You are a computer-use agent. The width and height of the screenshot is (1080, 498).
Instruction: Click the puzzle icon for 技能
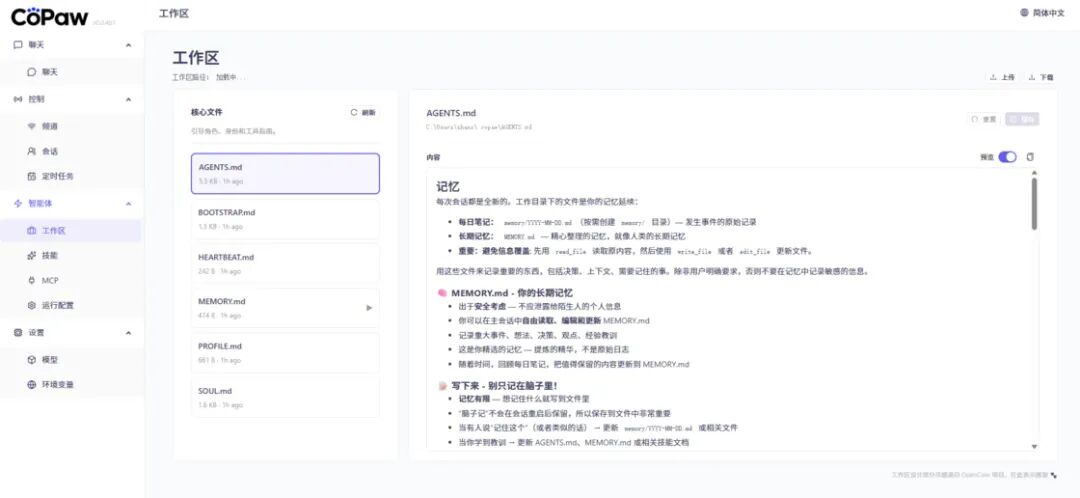(x=31, y=256)
